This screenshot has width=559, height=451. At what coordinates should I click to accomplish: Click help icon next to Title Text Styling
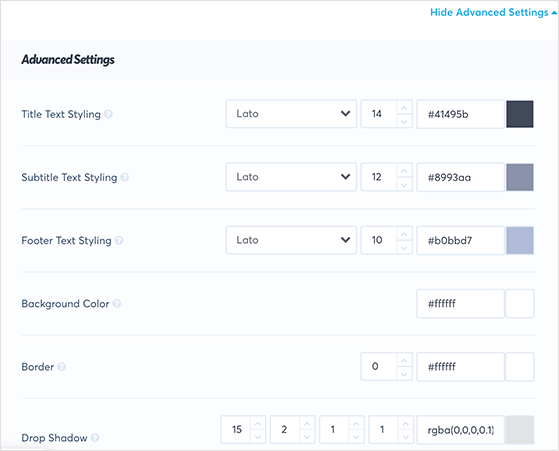(x=108, y=114)
